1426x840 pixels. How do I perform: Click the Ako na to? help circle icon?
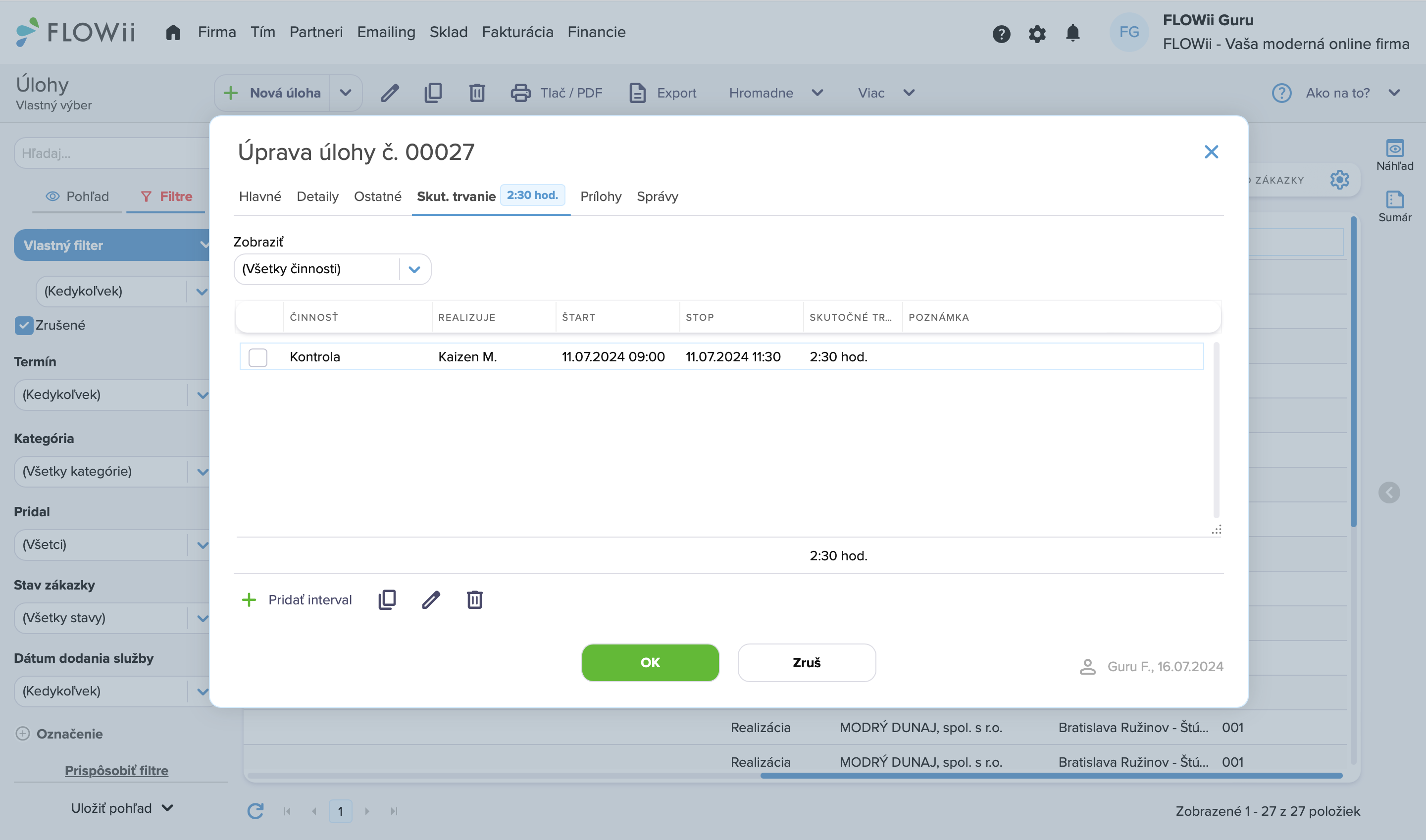(1281, 93)
